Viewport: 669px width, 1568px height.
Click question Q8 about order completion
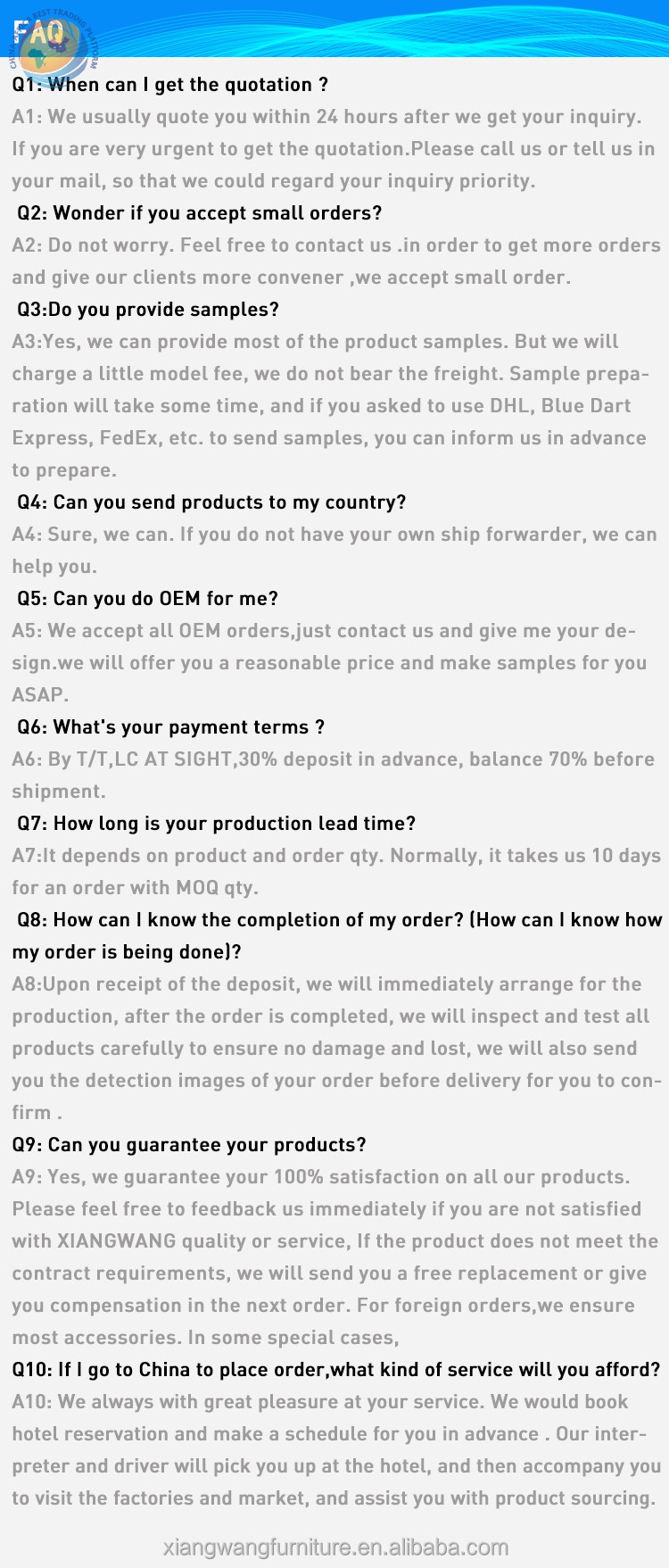click(339, 920)
